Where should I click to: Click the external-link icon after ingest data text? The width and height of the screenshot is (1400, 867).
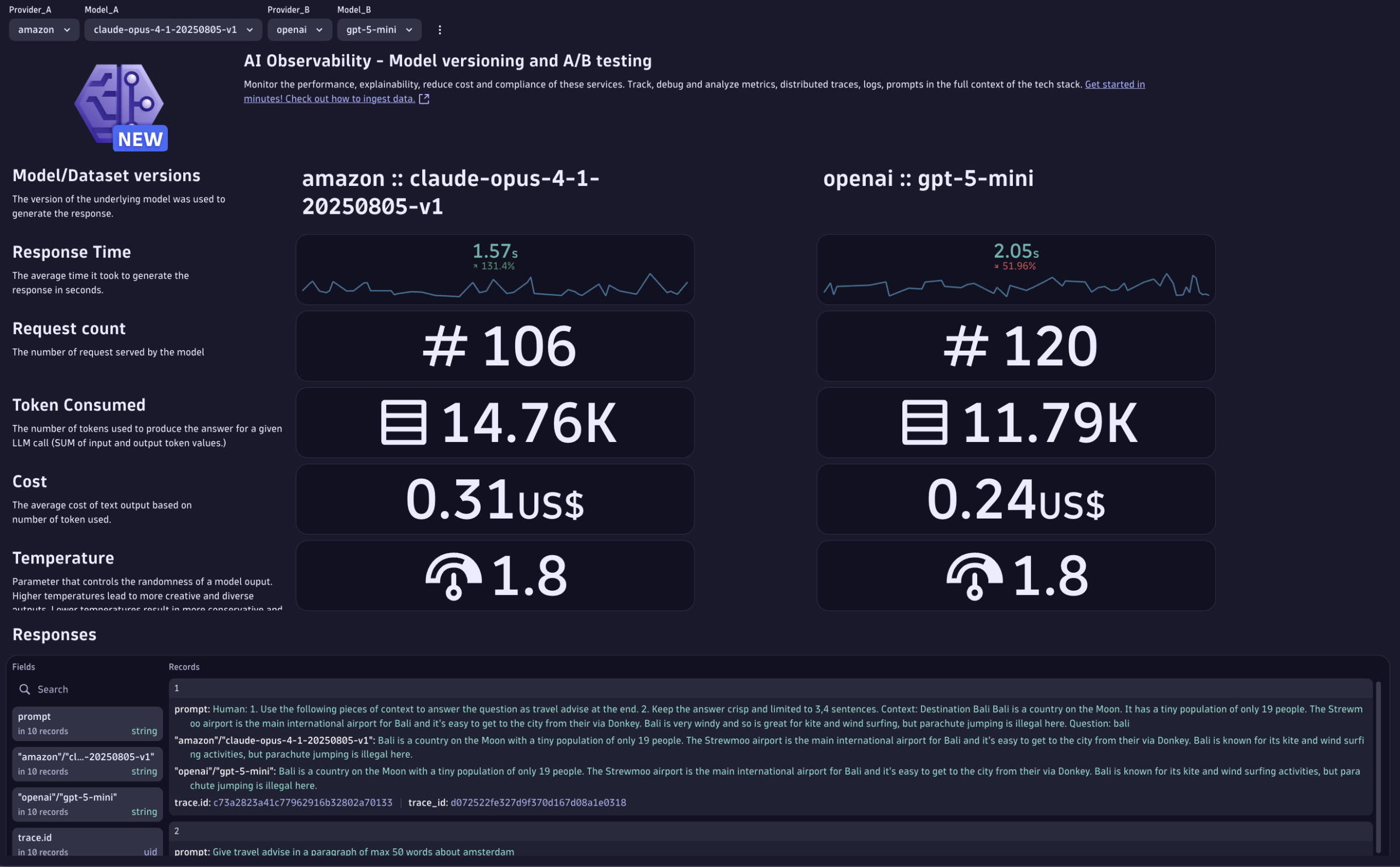(424, 98)
